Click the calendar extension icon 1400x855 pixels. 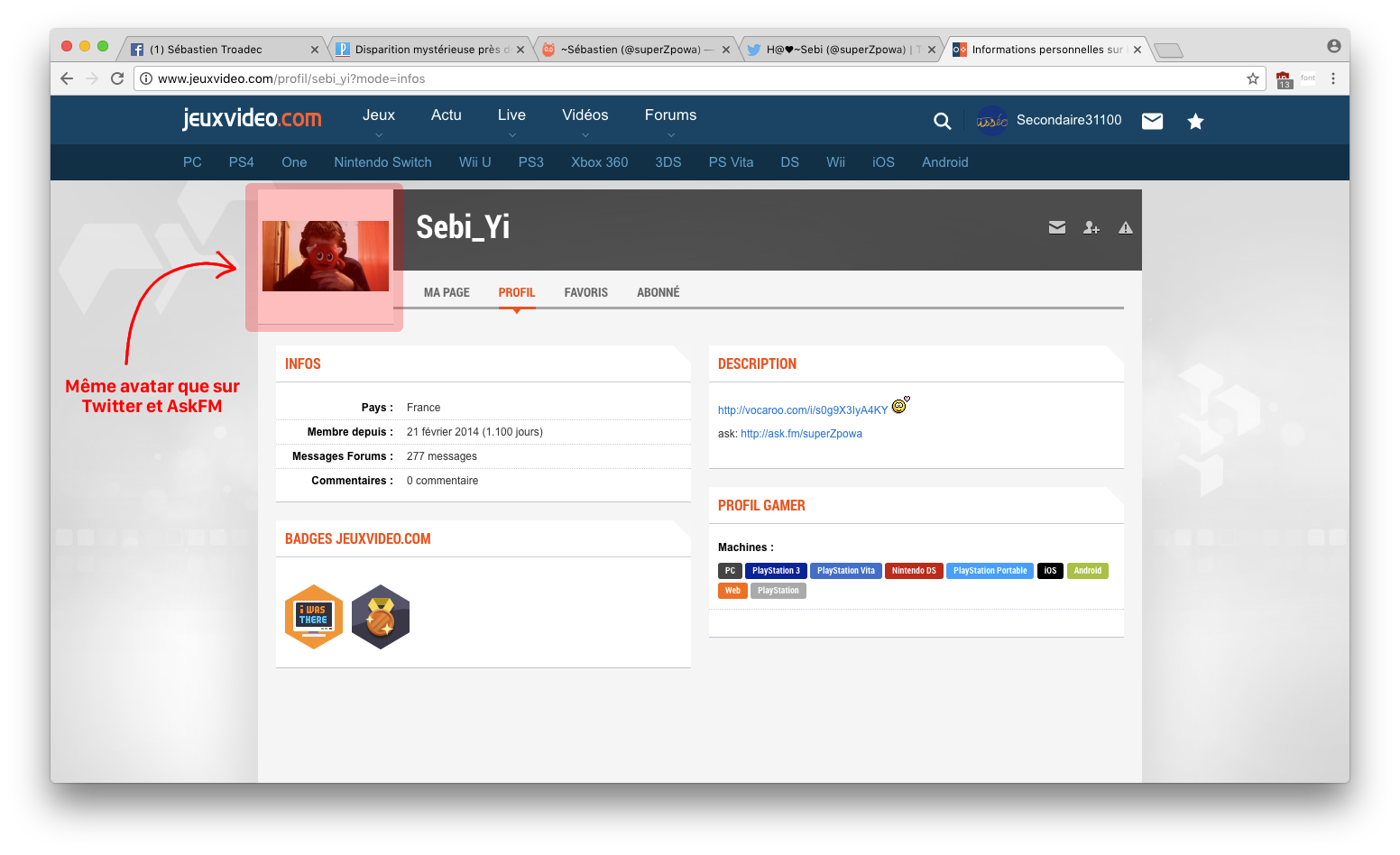tap(1285, 79)
